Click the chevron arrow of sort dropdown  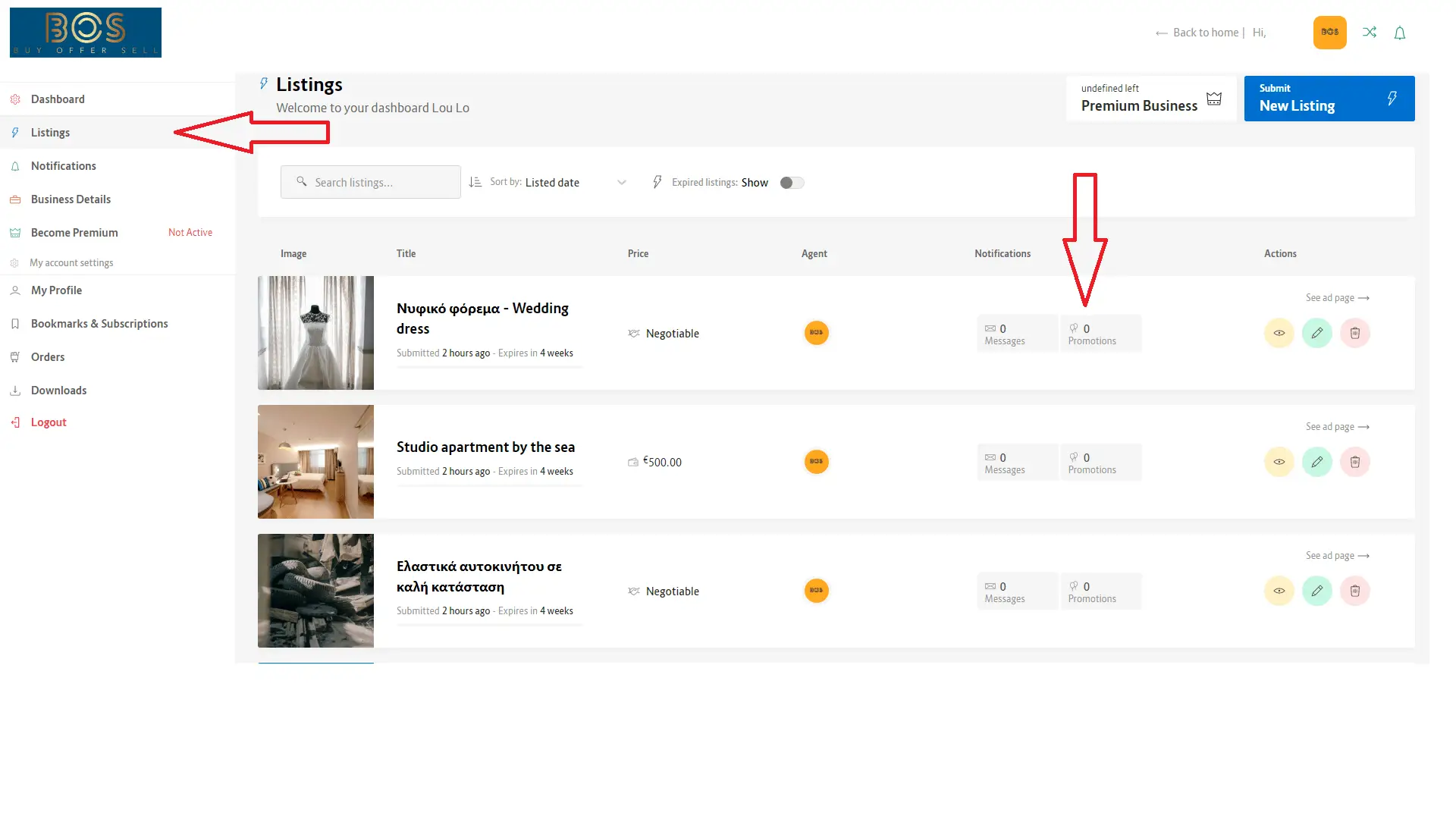pyautogui.click(x=622, y=183)
